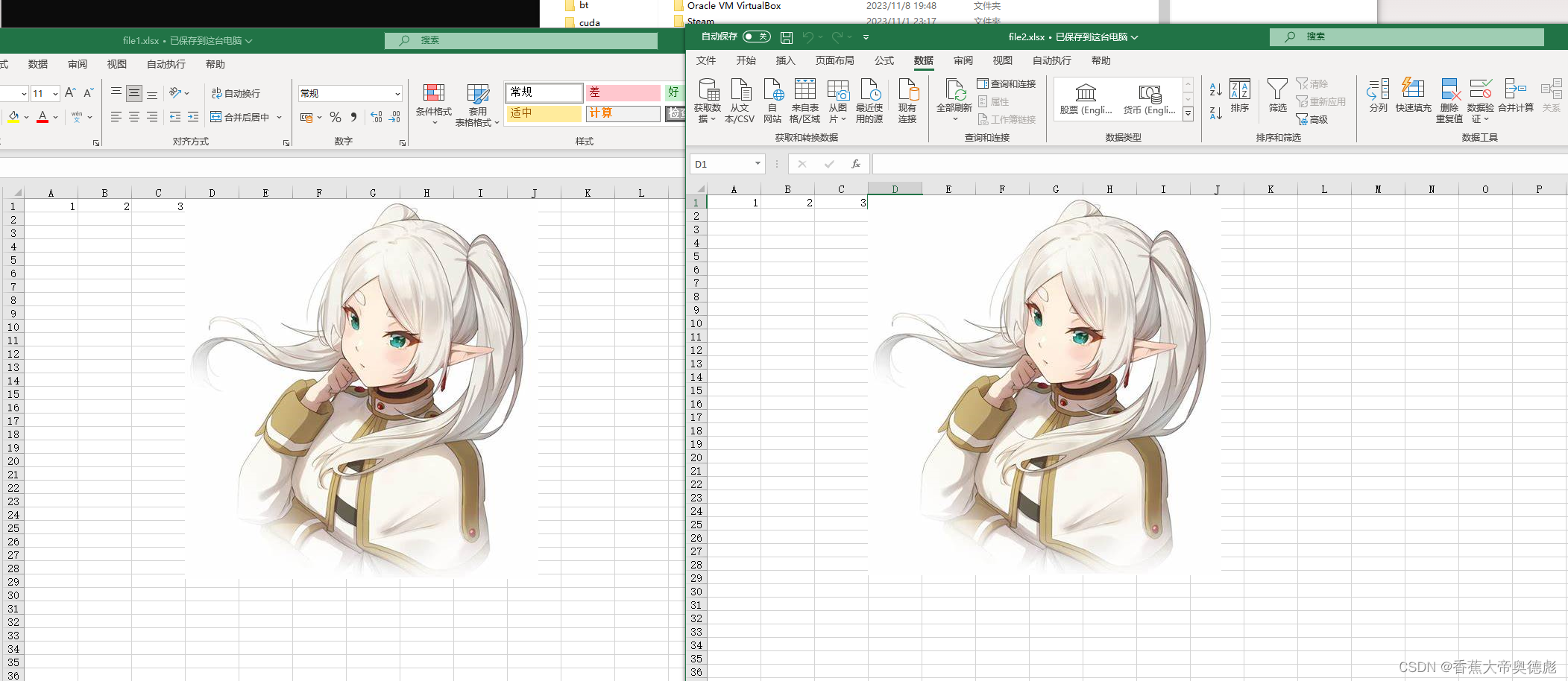Image resolution: width=1568 pixels, height=681 pixels.
Task: Sort A to Z ascending in file2
Action: coord(1215,89)
